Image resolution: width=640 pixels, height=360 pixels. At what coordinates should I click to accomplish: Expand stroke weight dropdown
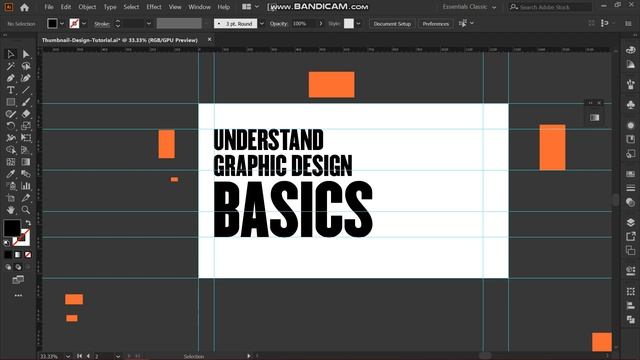tap(149, 24)
